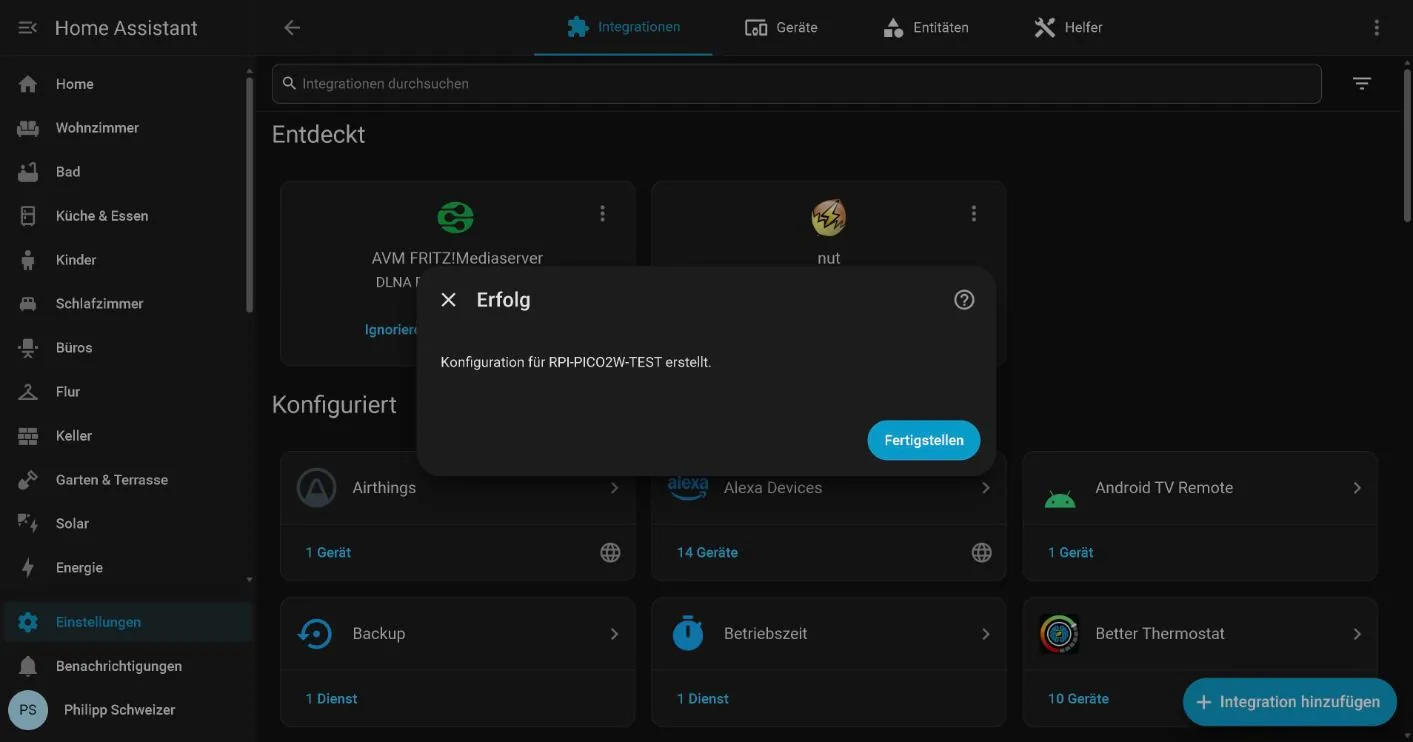Click the Bad bathtub icon
Viewport: 1413px width, 742px height.
point(28,172)
